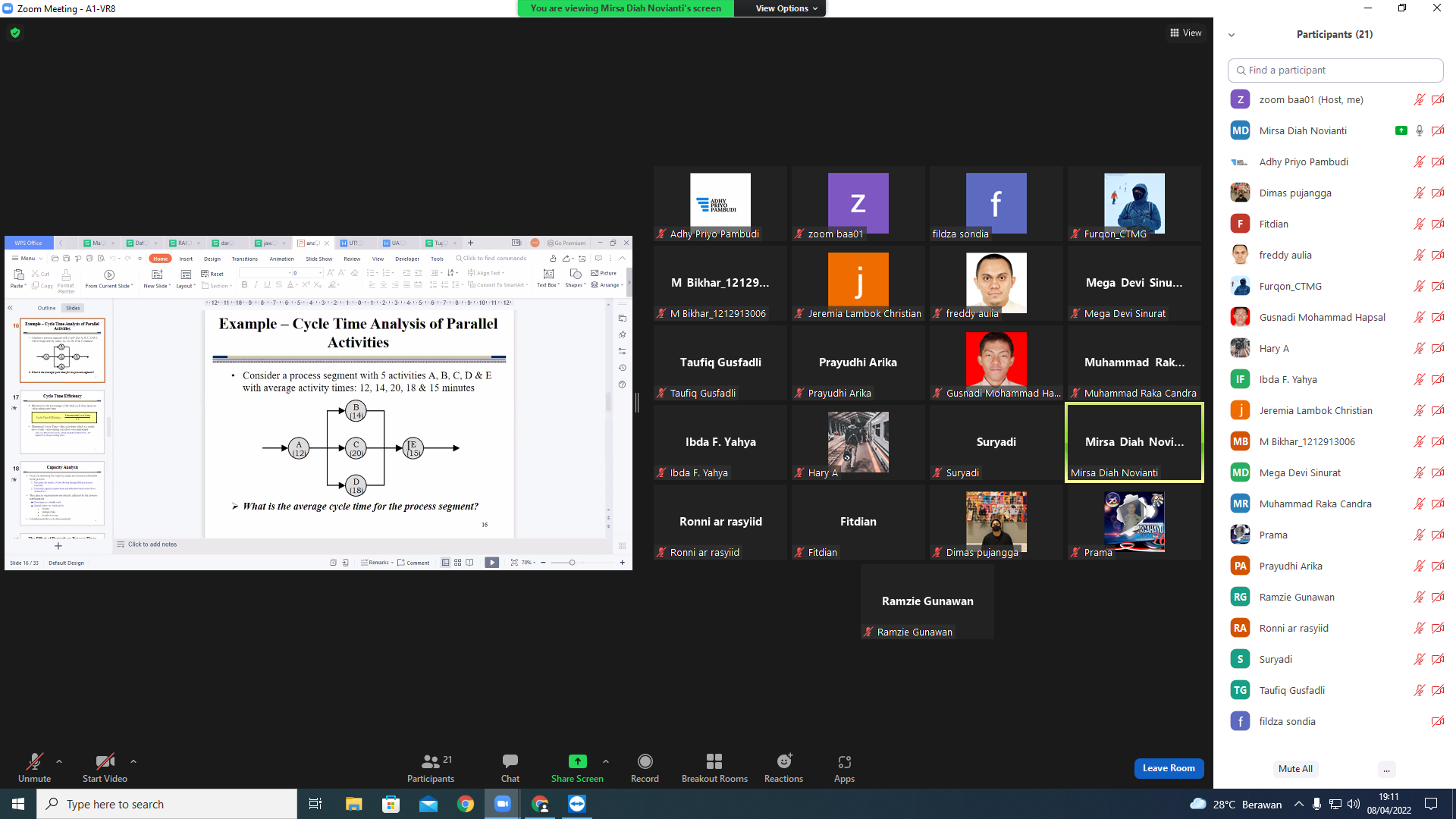Select Dimas pujangga's video tile
Image resolution: width=1456 pixels, height=819 pixels.
coord(996,522)
